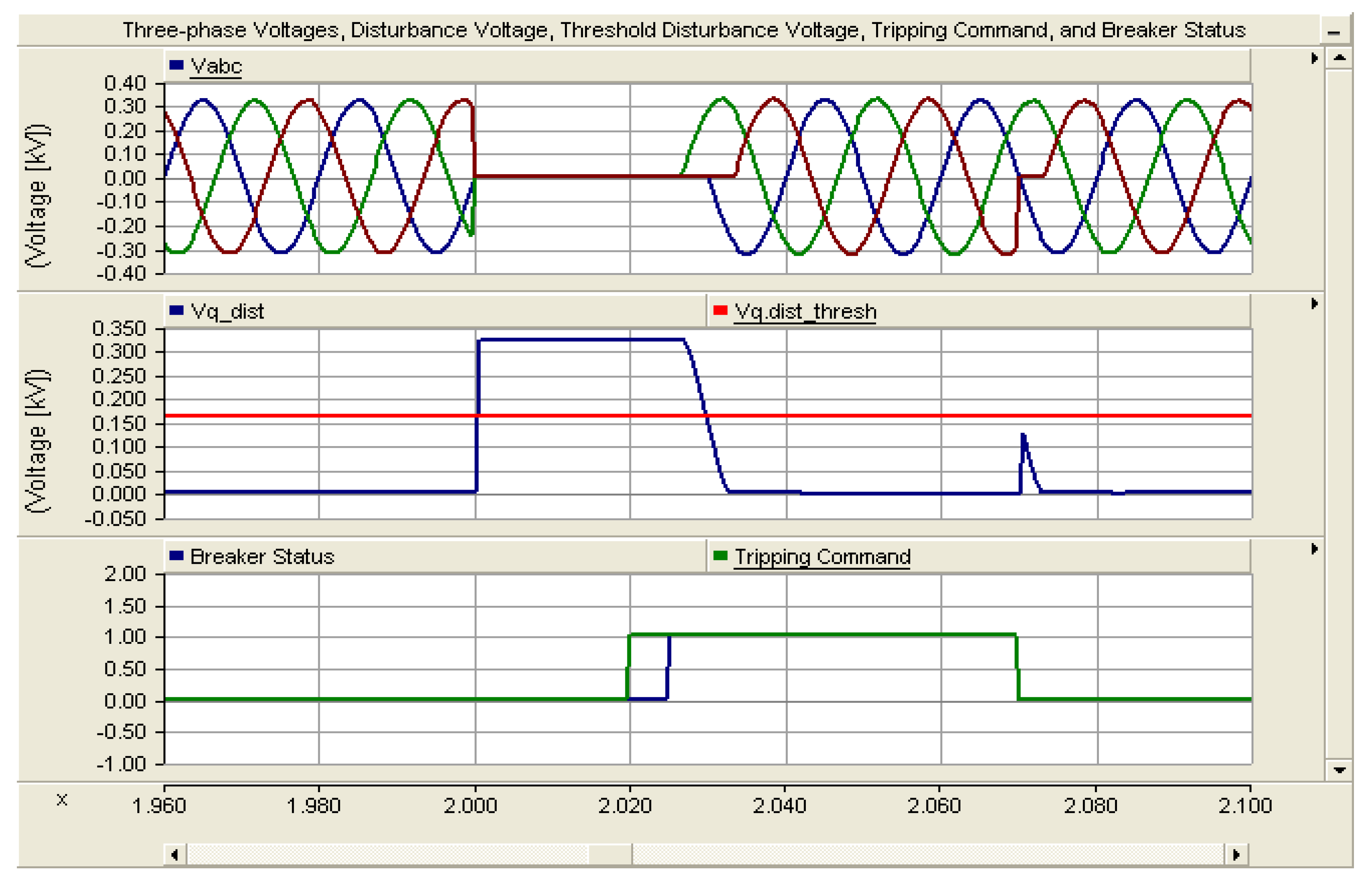Expand the Vabc graph's right arrow menu
The width and height of the screenshot is (1372, 884).
[x=1314, y=58]
